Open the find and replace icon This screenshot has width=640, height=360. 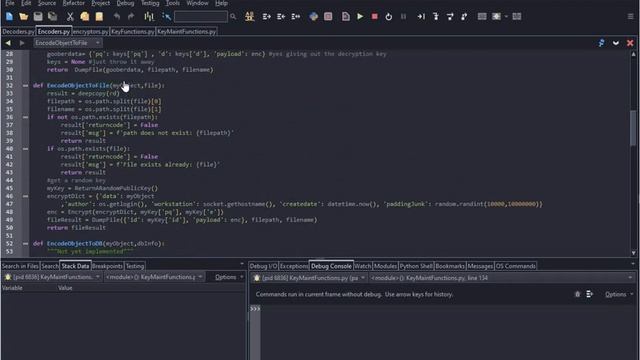pyautogui.click(x=249, y=16)
